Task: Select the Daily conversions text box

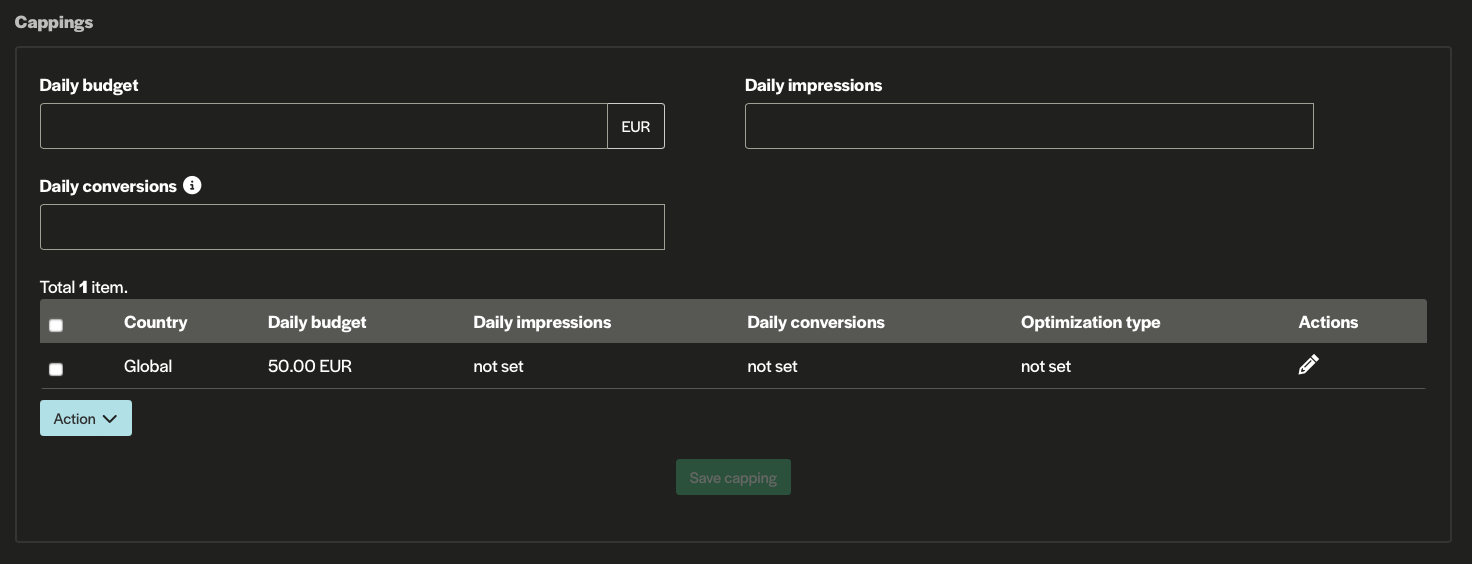Action: pos(352,227)
